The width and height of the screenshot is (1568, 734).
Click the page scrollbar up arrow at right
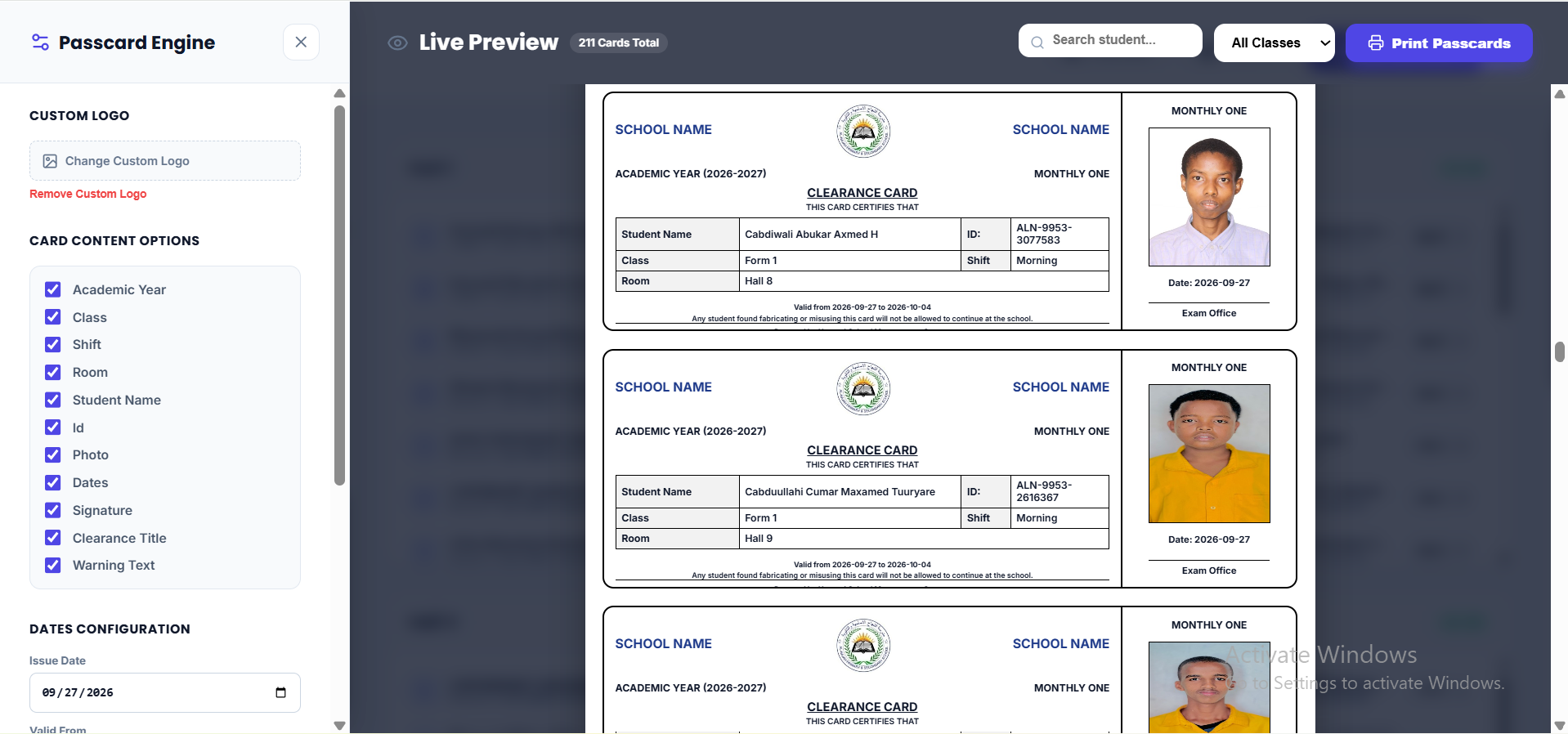point(1559,94)
